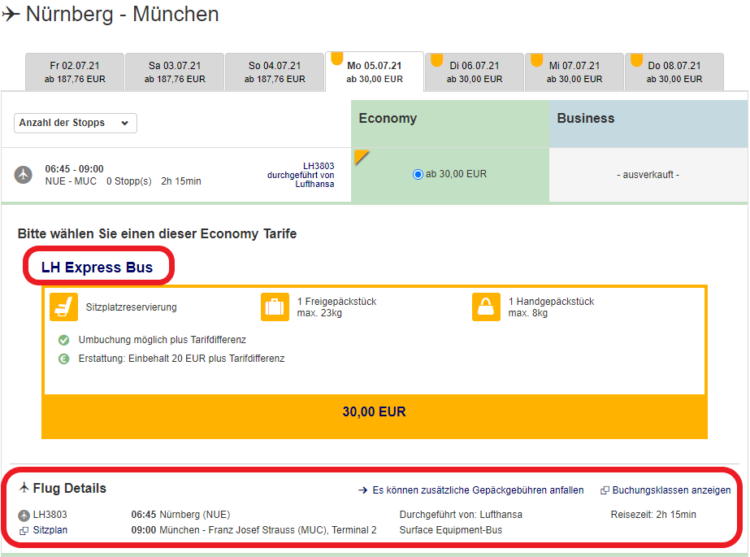The height and width of the screenshot is (557, 750).
Task: Click the Surface Equipment-Bus text
Action: point(451,530)
